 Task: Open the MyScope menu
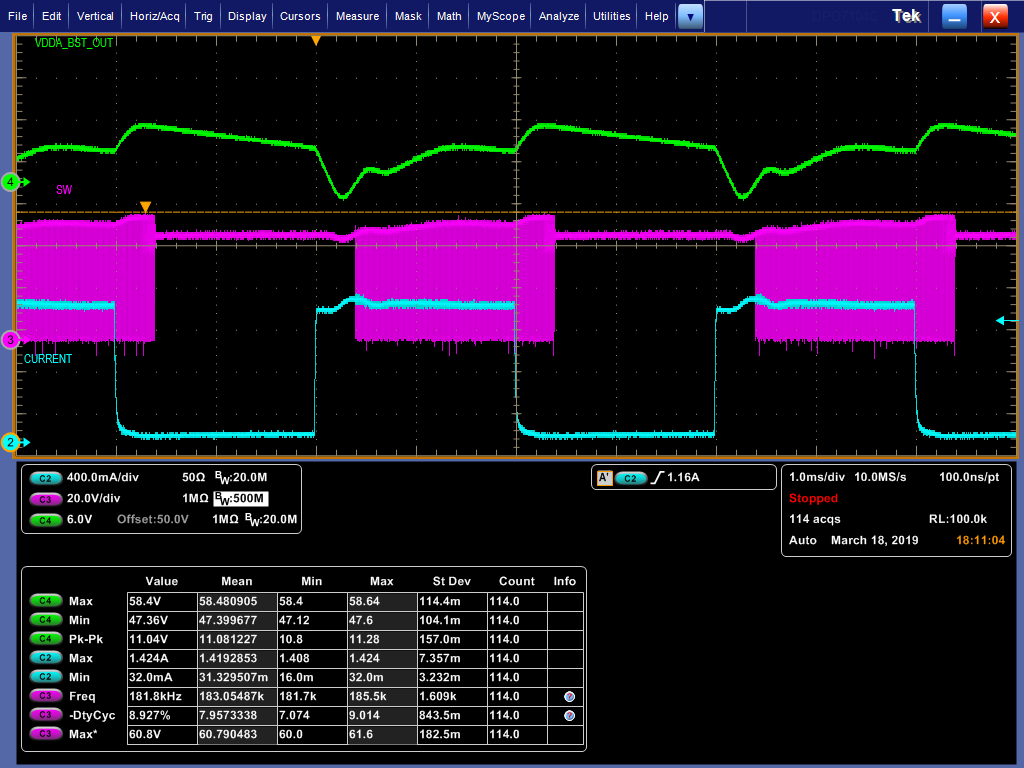(x=501, y=16)
